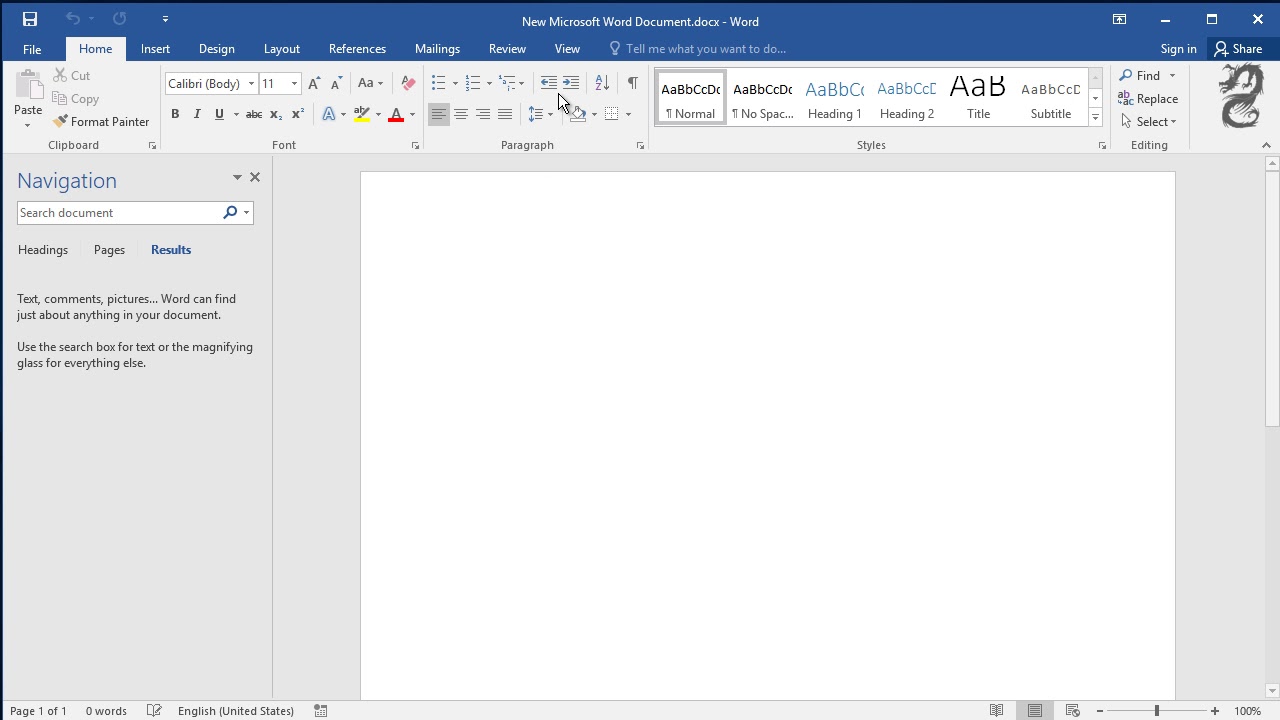Click the Align Right icon
This screenshot has height=720, width=1280.
[x=483, y=114]
